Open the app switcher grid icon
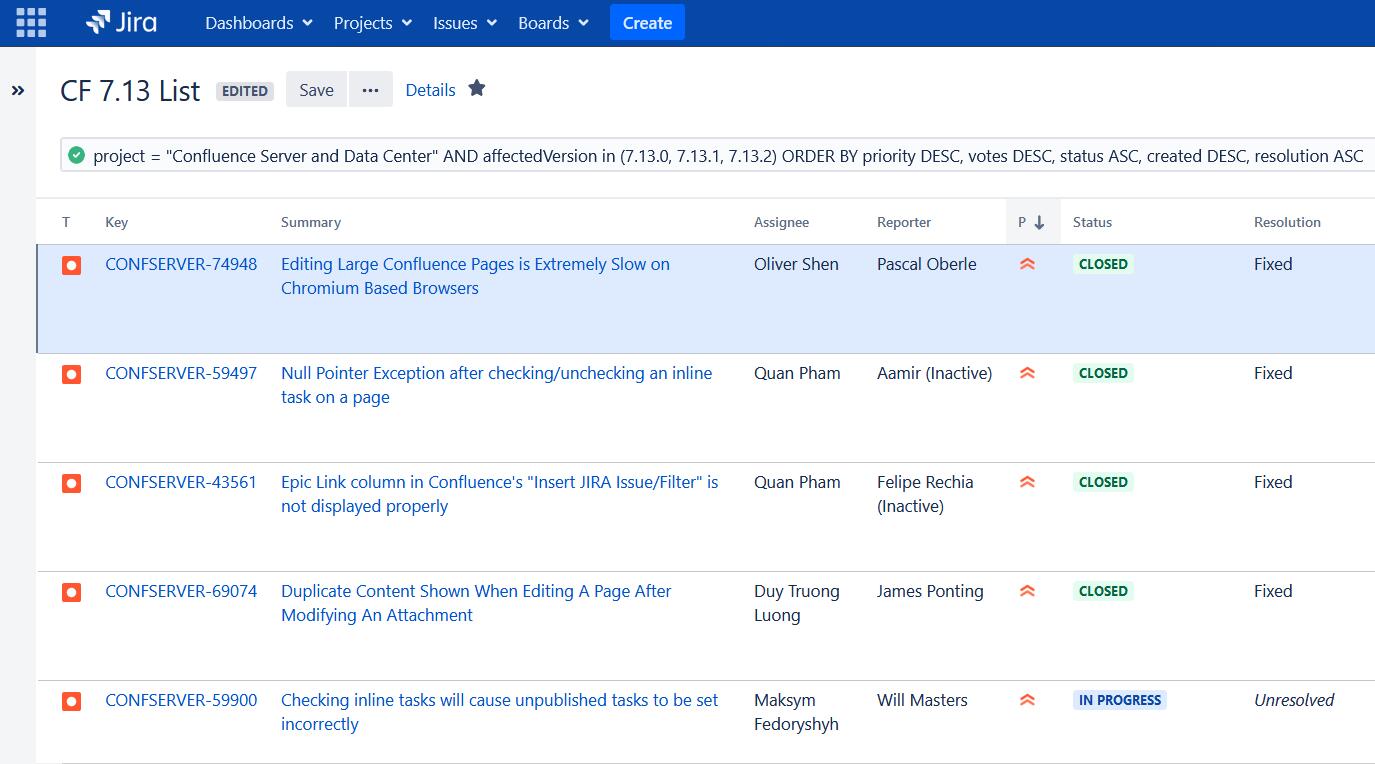Viewport: 1375px width, 764px height. coord(31,22)
